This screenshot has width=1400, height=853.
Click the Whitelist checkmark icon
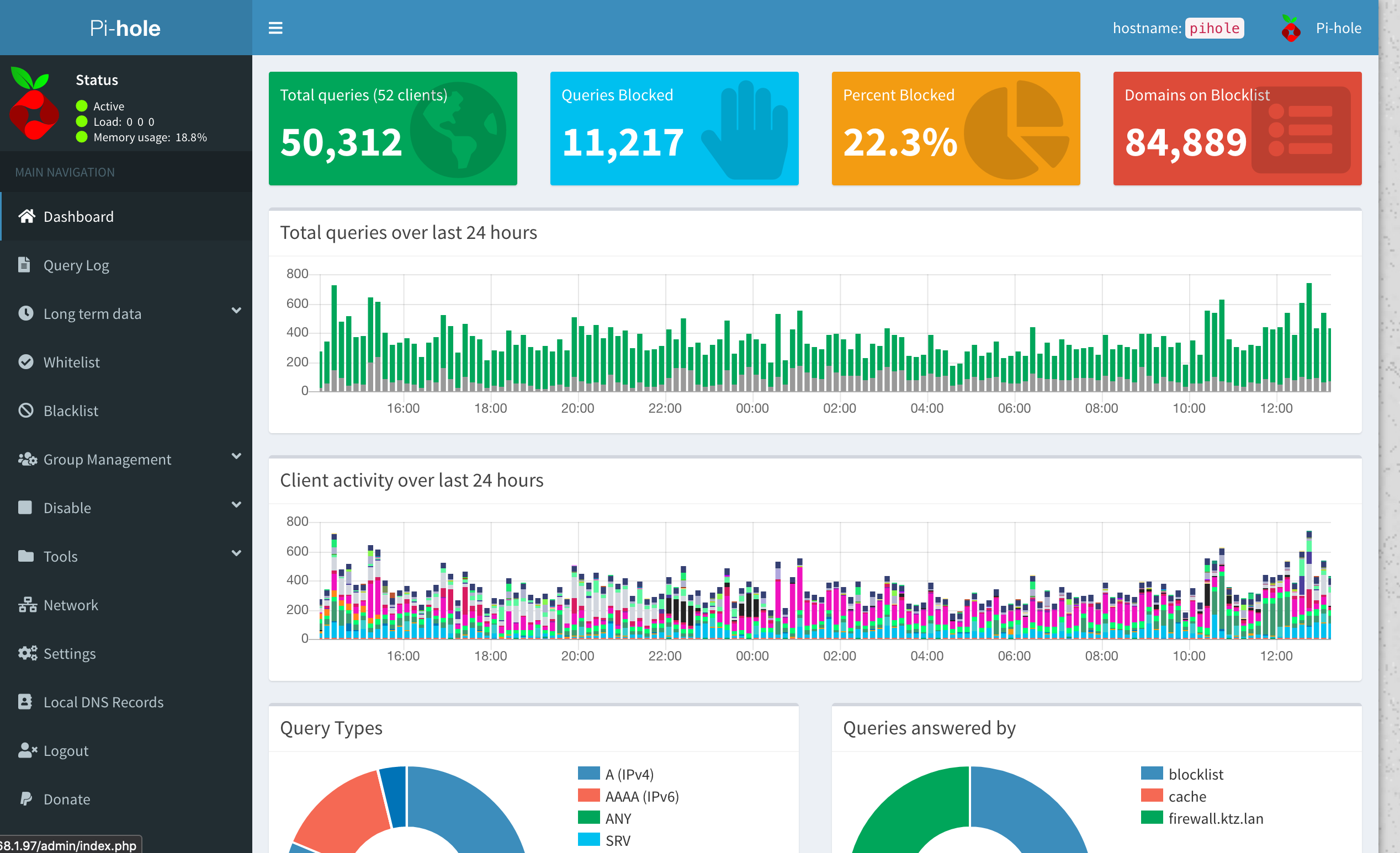pos(25,362)
